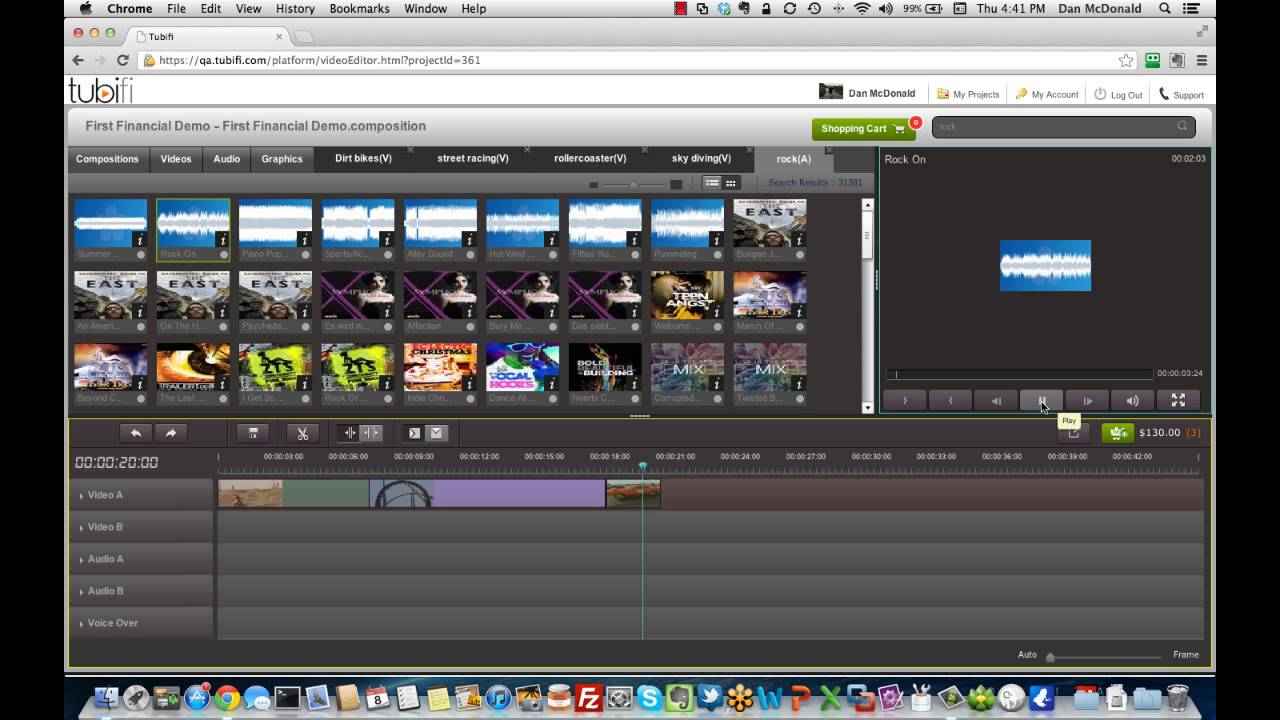
Task: Expand the Voice Over track
Action: [81, 624]
